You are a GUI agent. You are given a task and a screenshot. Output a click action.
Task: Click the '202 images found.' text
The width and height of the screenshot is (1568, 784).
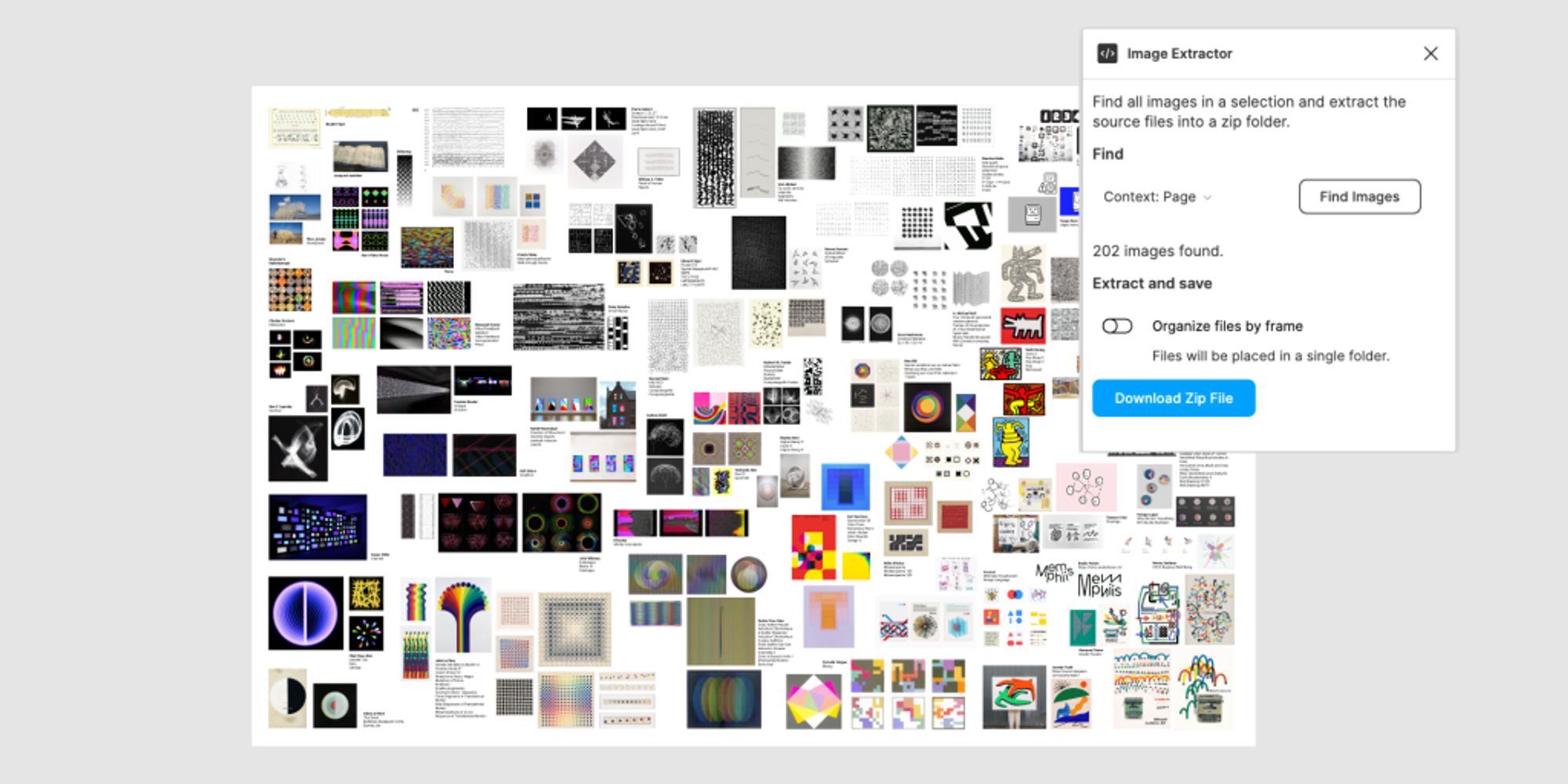(x=1157, y=251)
